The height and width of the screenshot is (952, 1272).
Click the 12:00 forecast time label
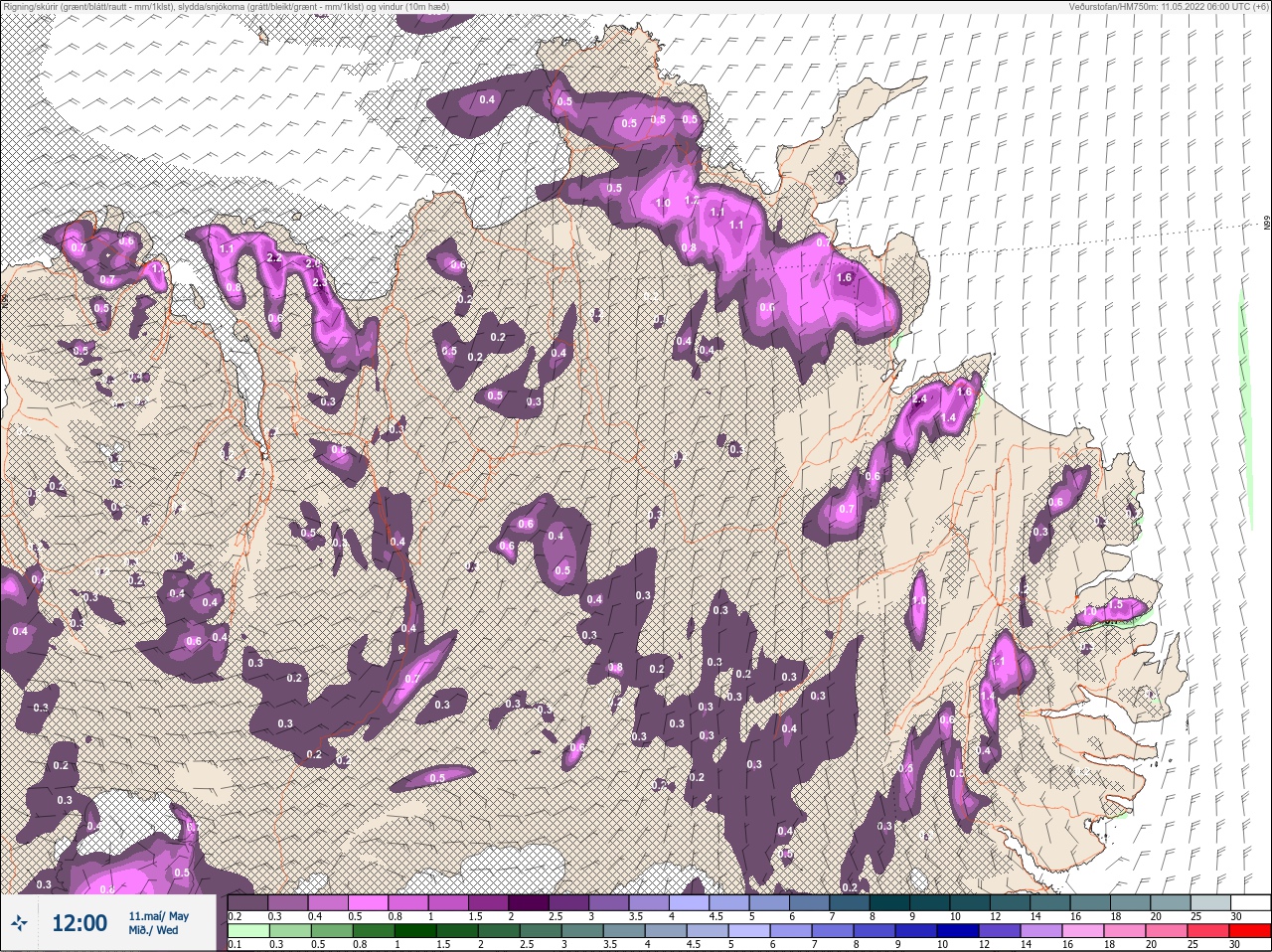[79, 923]
